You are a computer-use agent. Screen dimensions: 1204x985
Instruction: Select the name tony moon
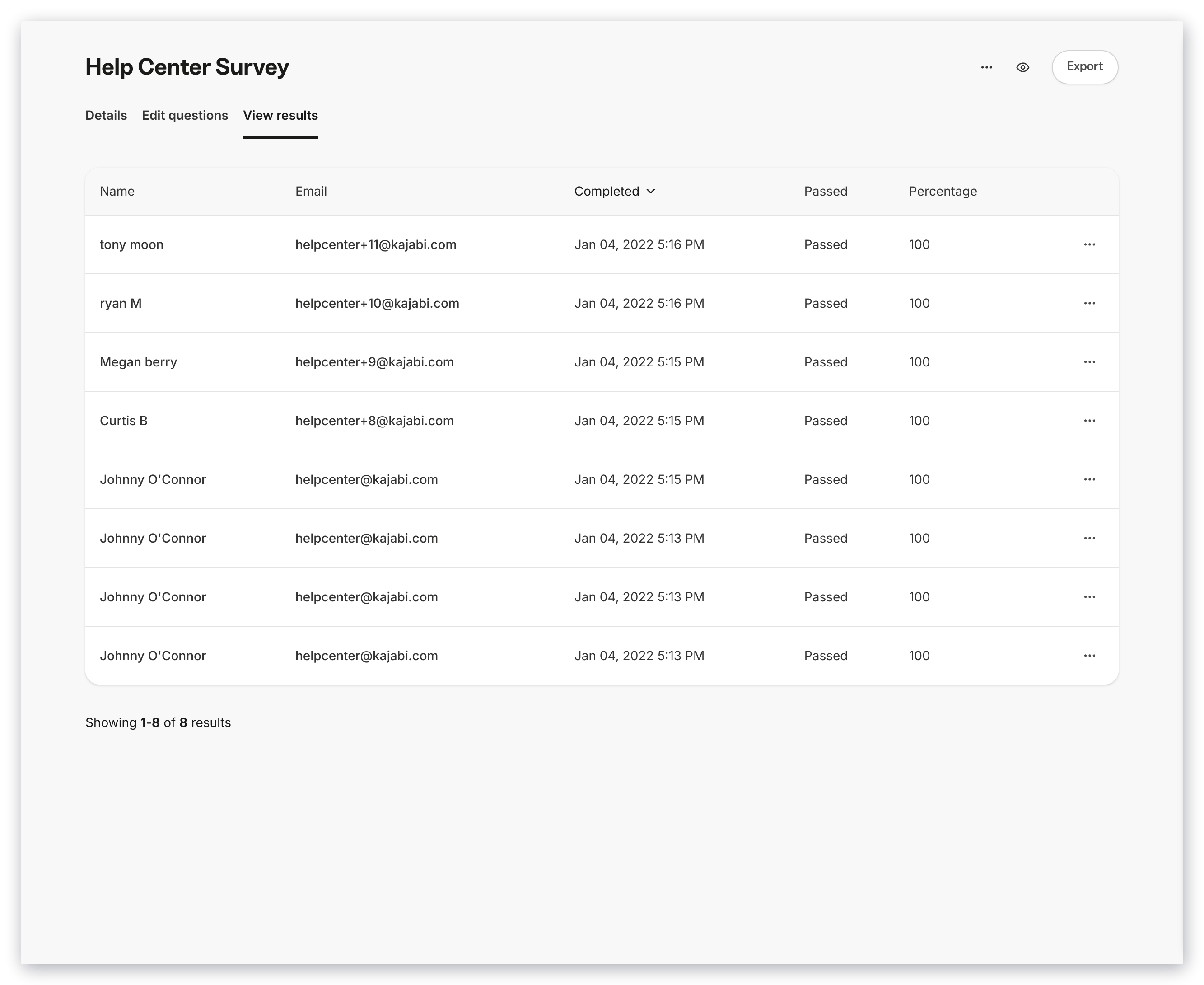point(131,244)
